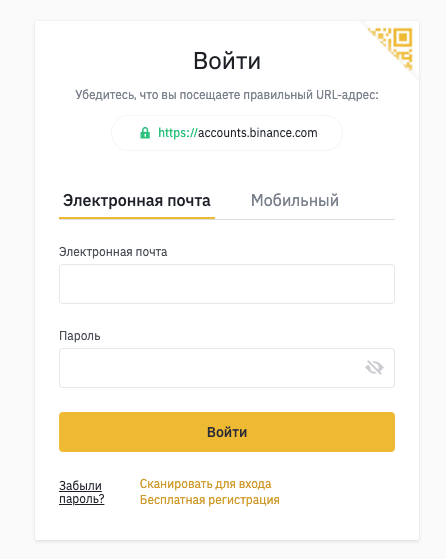Open QR code login via corner icon
The height and width of the screenshot is (559, 446).
394,47
